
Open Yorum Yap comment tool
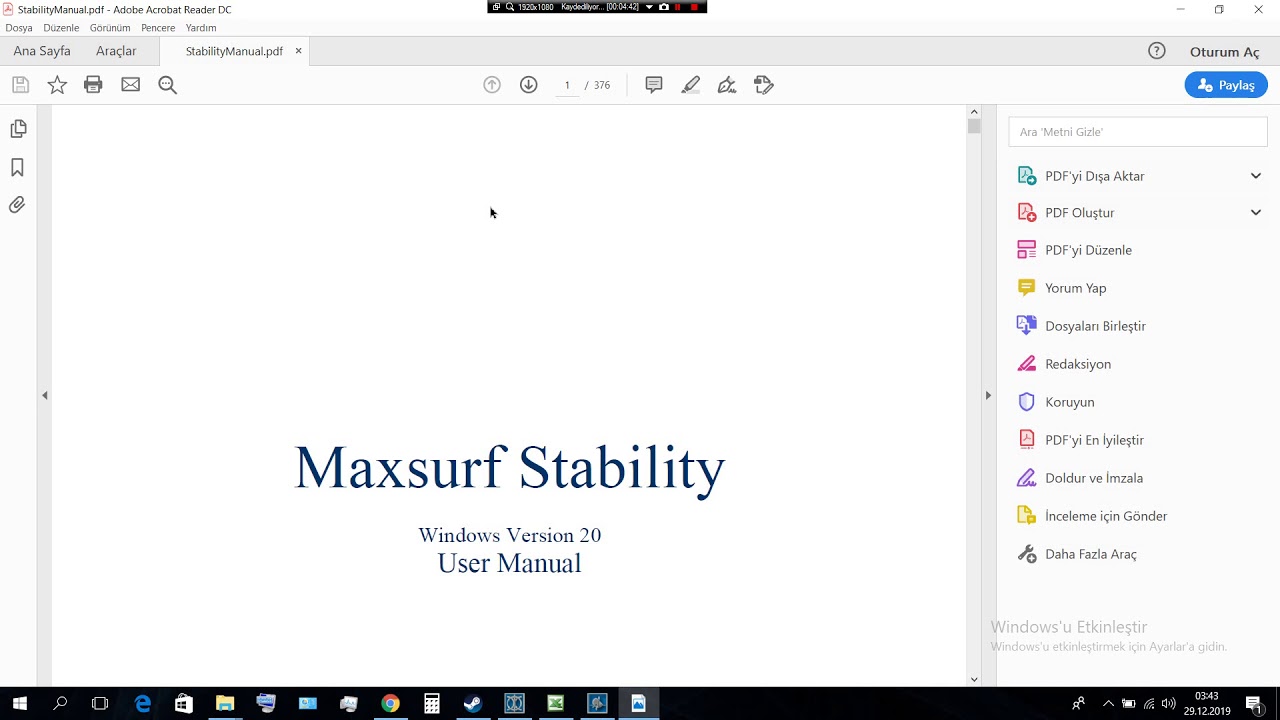1076,288
